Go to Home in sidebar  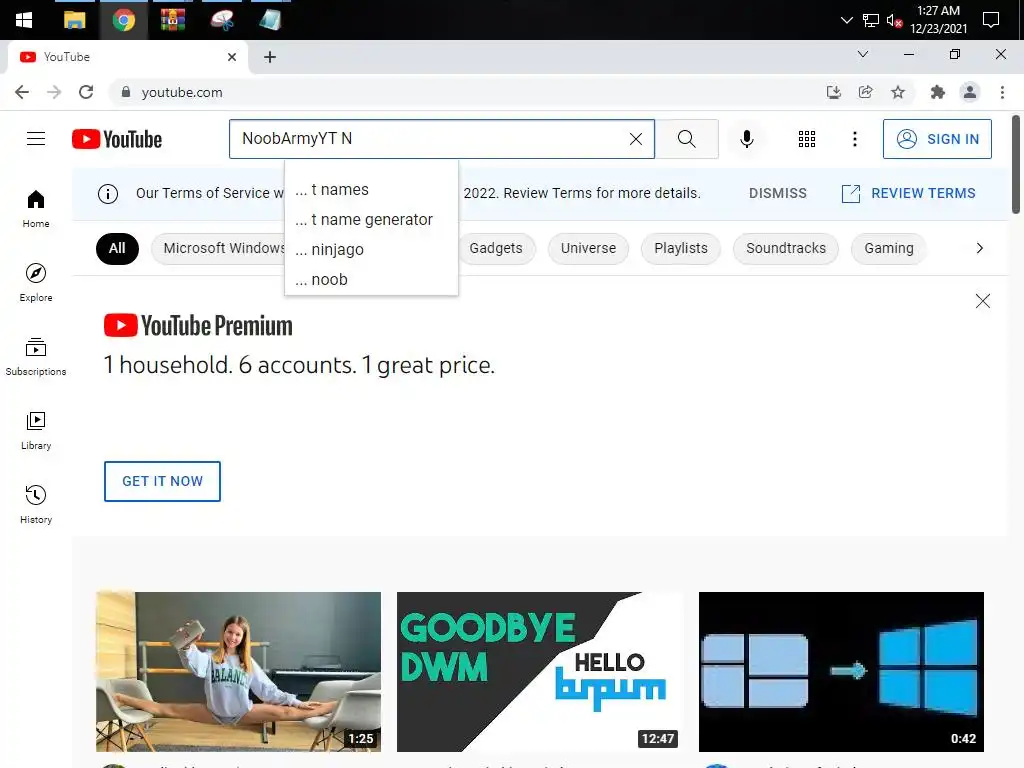coord(36,209)
